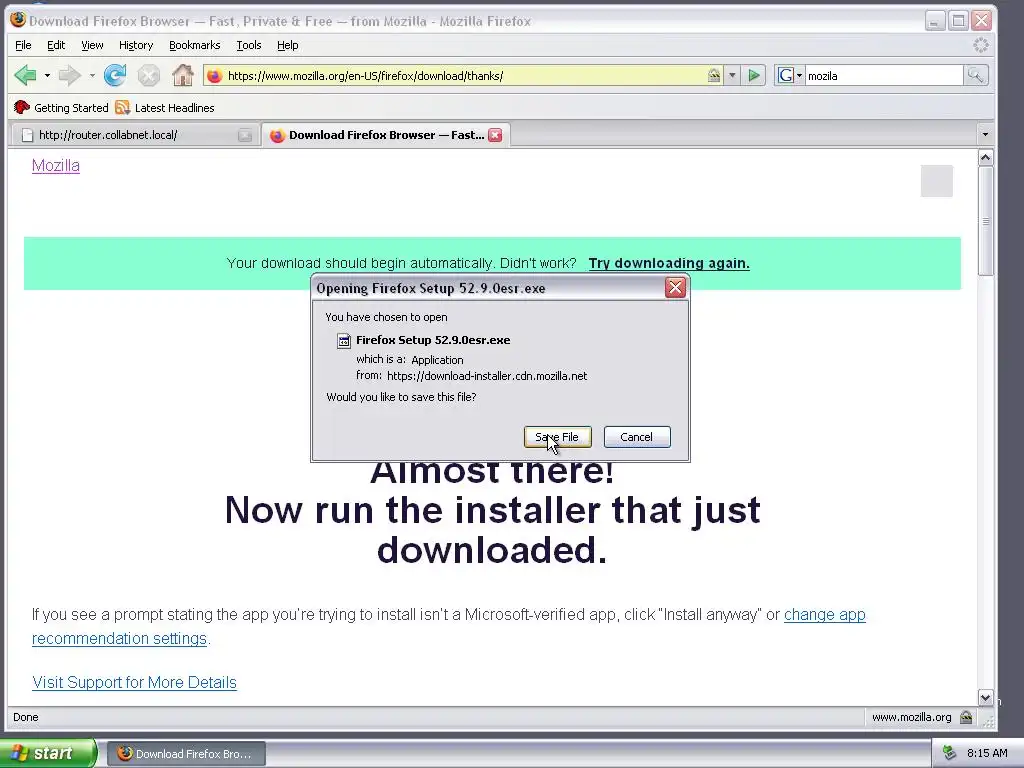Click the 'Try downloading again.' link
The image size is (1024, 768).
(669, 263)
